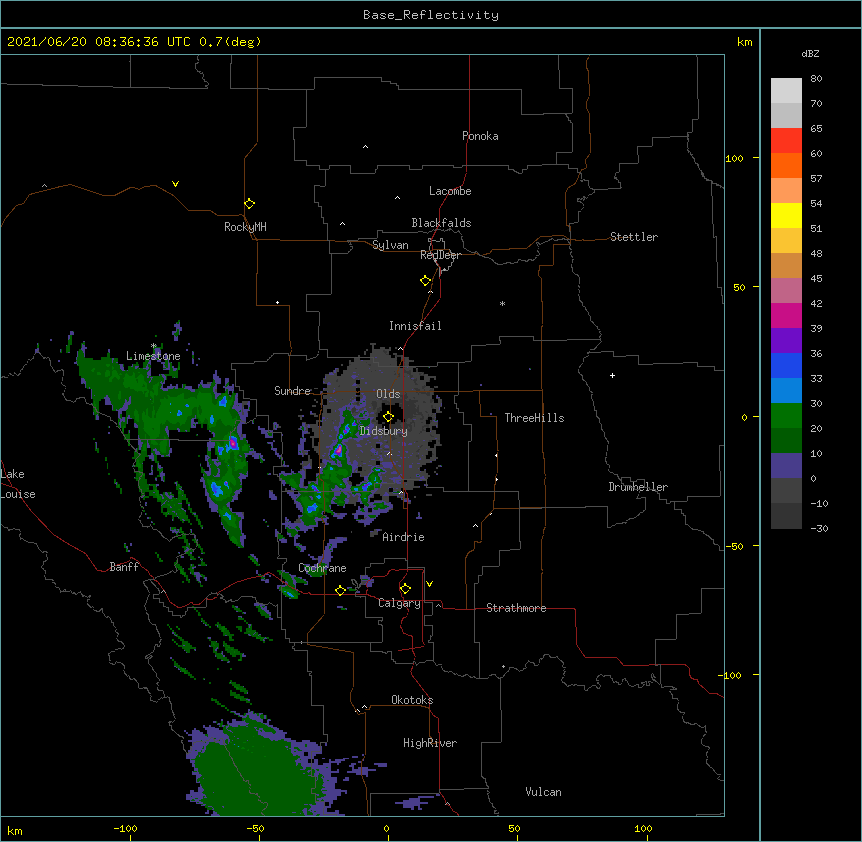
Task: Click the Lacombe city label
Action: pyautogui.click(x=450, y=191)
